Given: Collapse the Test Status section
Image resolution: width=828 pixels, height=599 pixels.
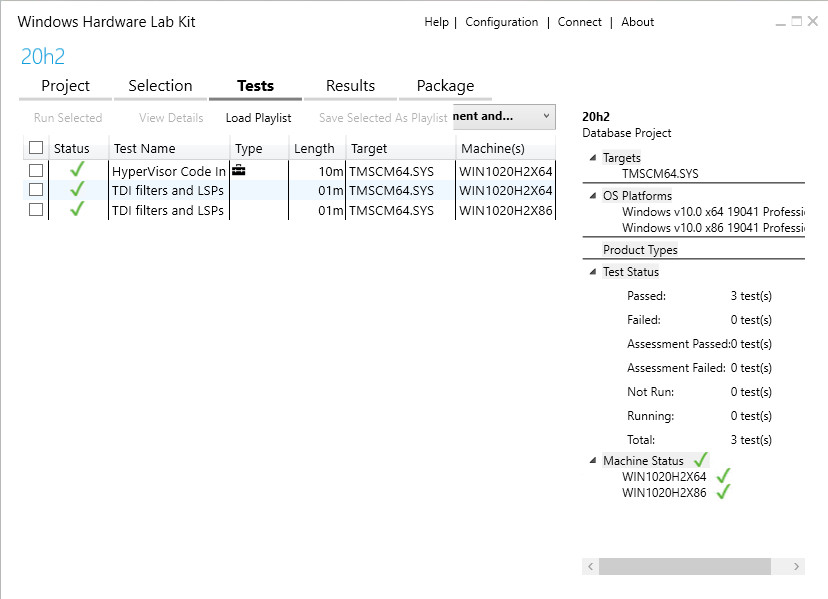Looking at the screenshot, I should pyautogui.click(x=592, y=272).
